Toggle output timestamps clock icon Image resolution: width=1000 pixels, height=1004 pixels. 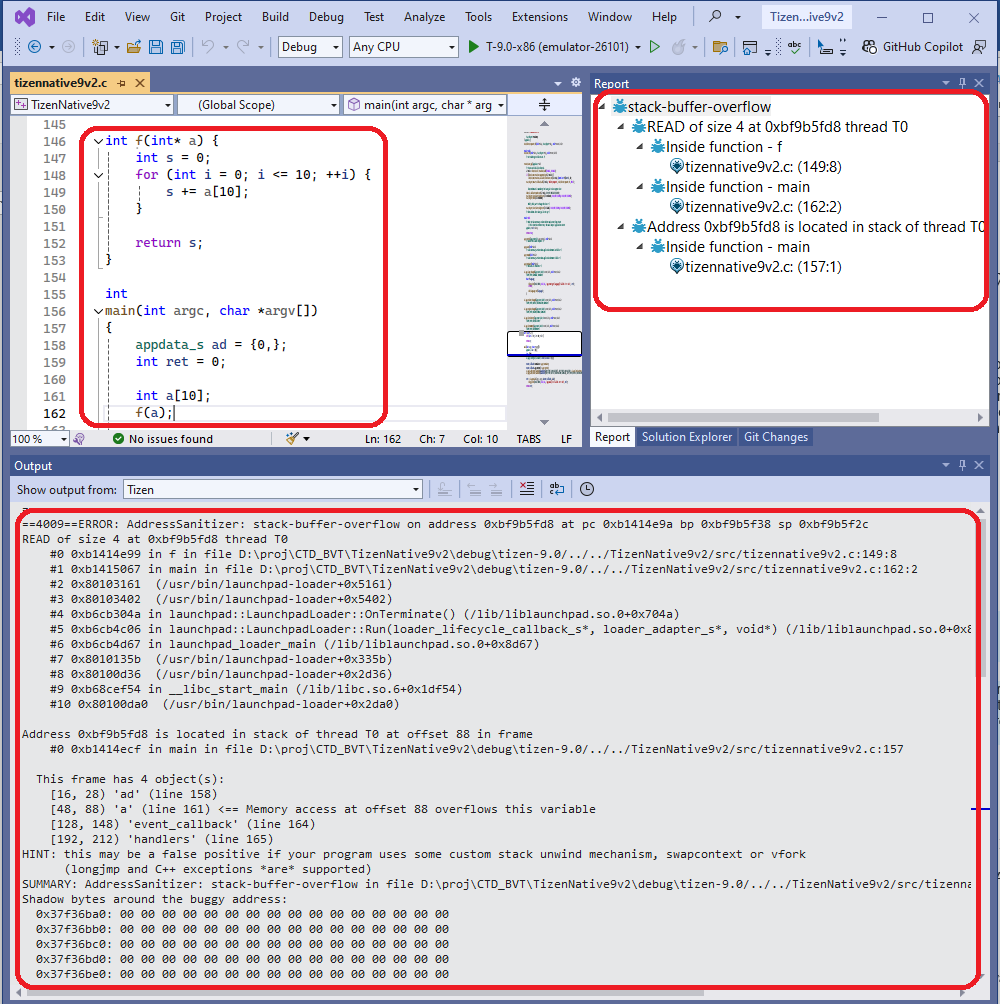[x=587, y=489]
